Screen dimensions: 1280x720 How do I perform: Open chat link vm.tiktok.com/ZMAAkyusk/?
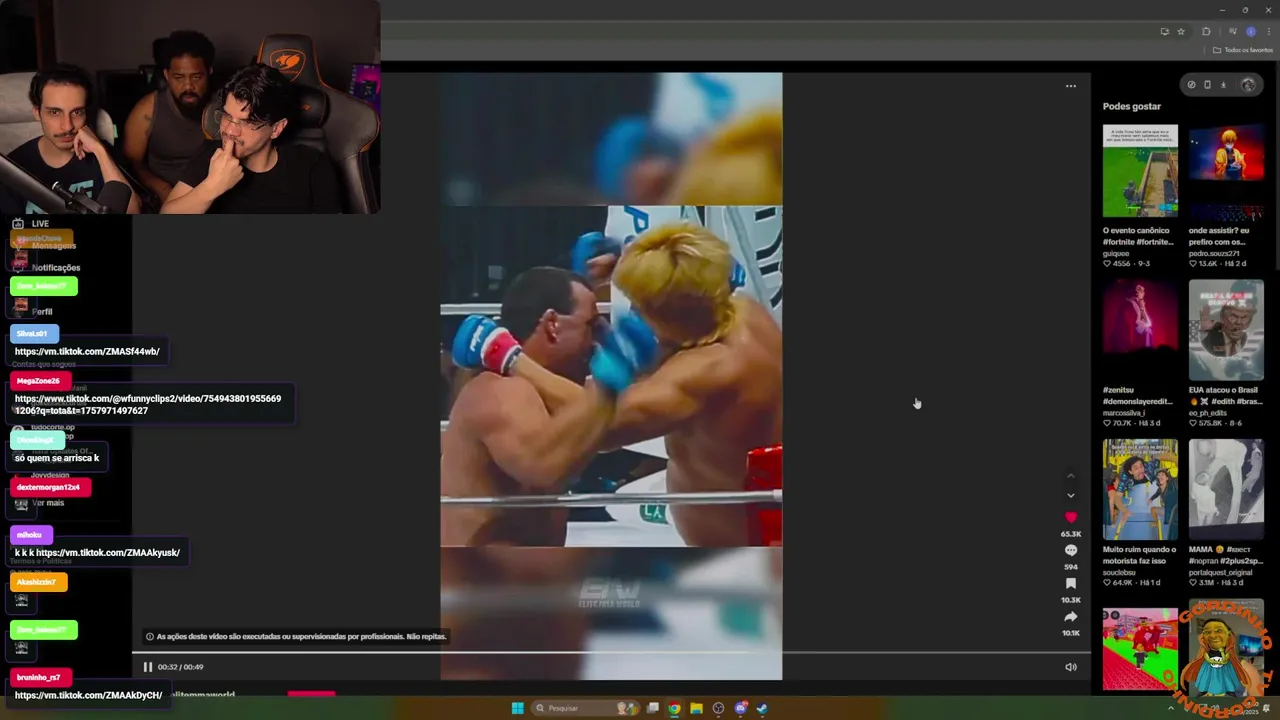click(108, 552)
